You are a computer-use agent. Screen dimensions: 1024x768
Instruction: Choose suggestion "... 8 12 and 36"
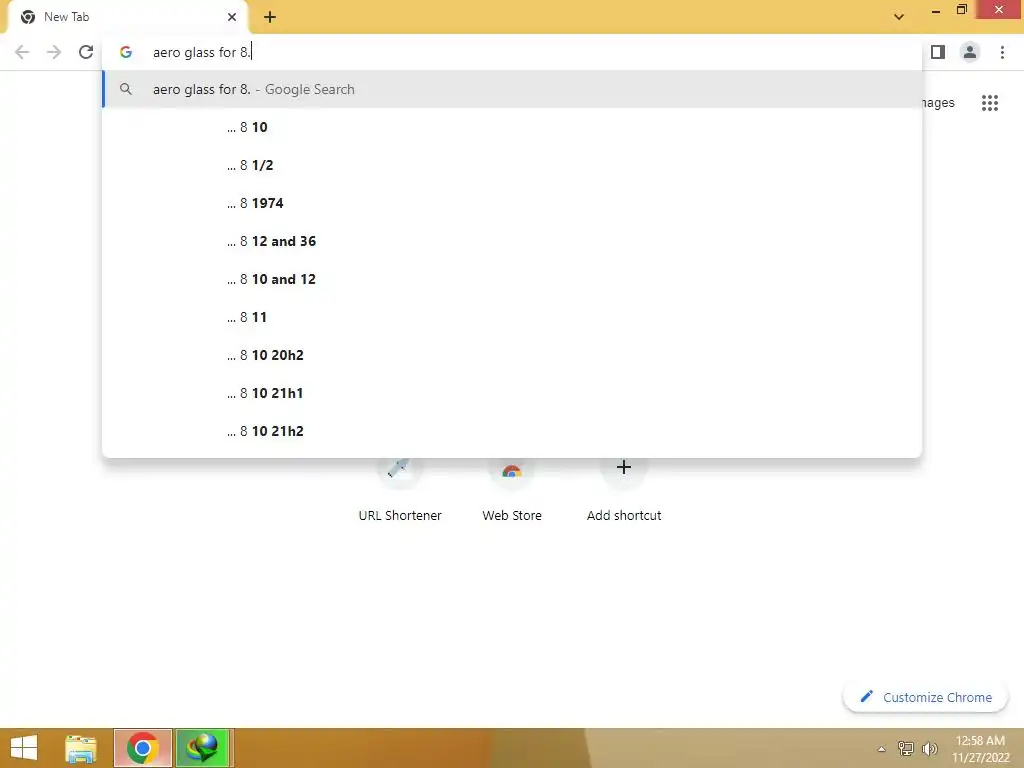coord(512,241)
